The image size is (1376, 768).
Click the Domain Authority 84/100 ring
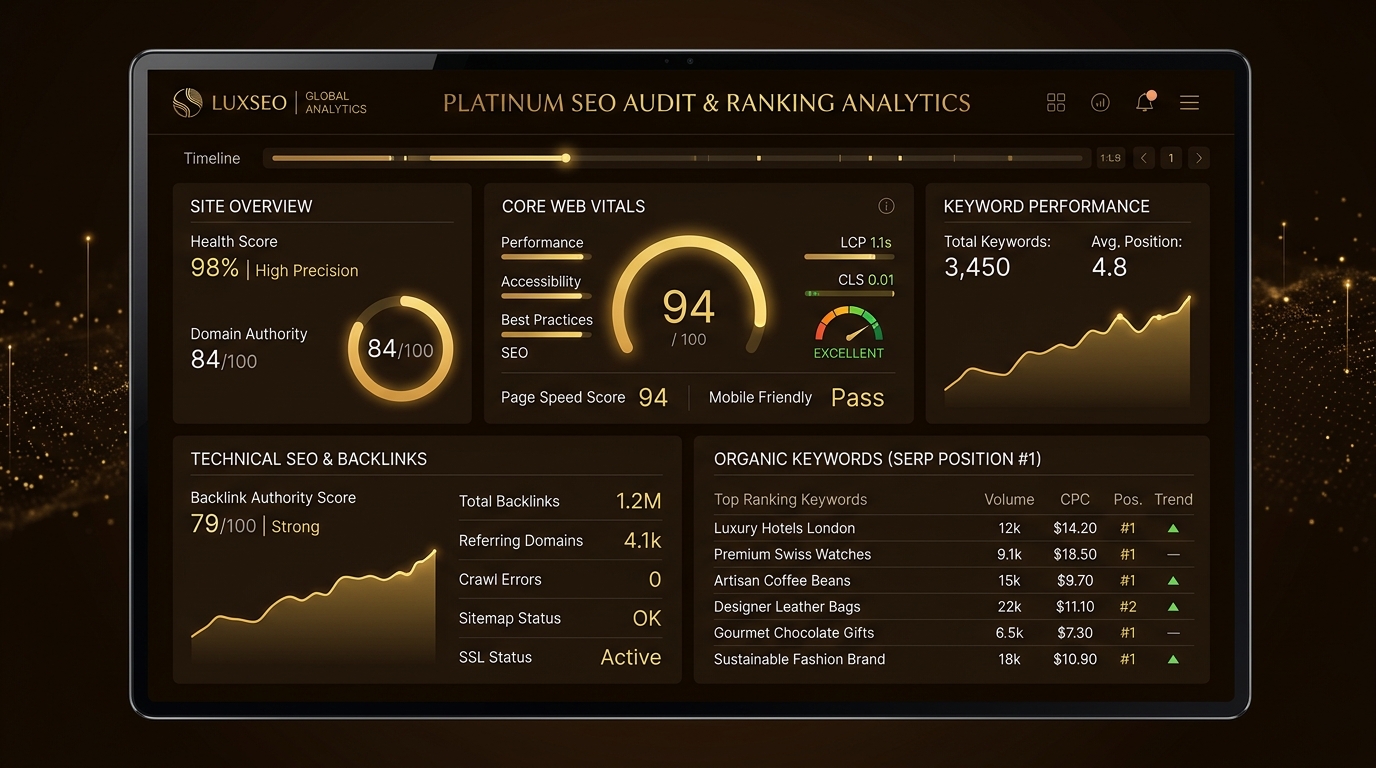click(x=400, y=349)
